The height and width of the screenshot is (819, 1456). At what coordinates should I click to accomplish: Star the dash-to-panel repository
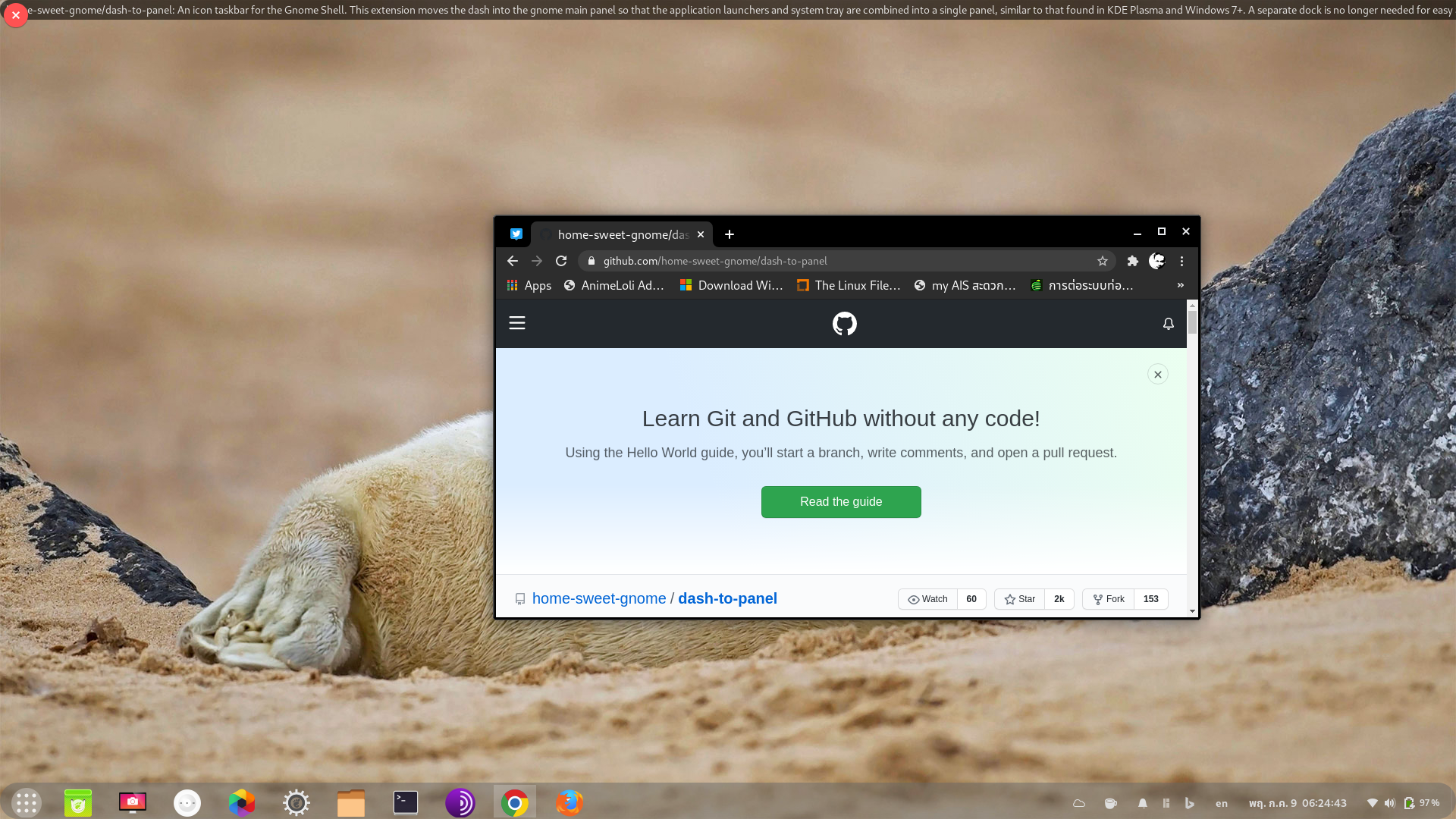point(1019,599)
